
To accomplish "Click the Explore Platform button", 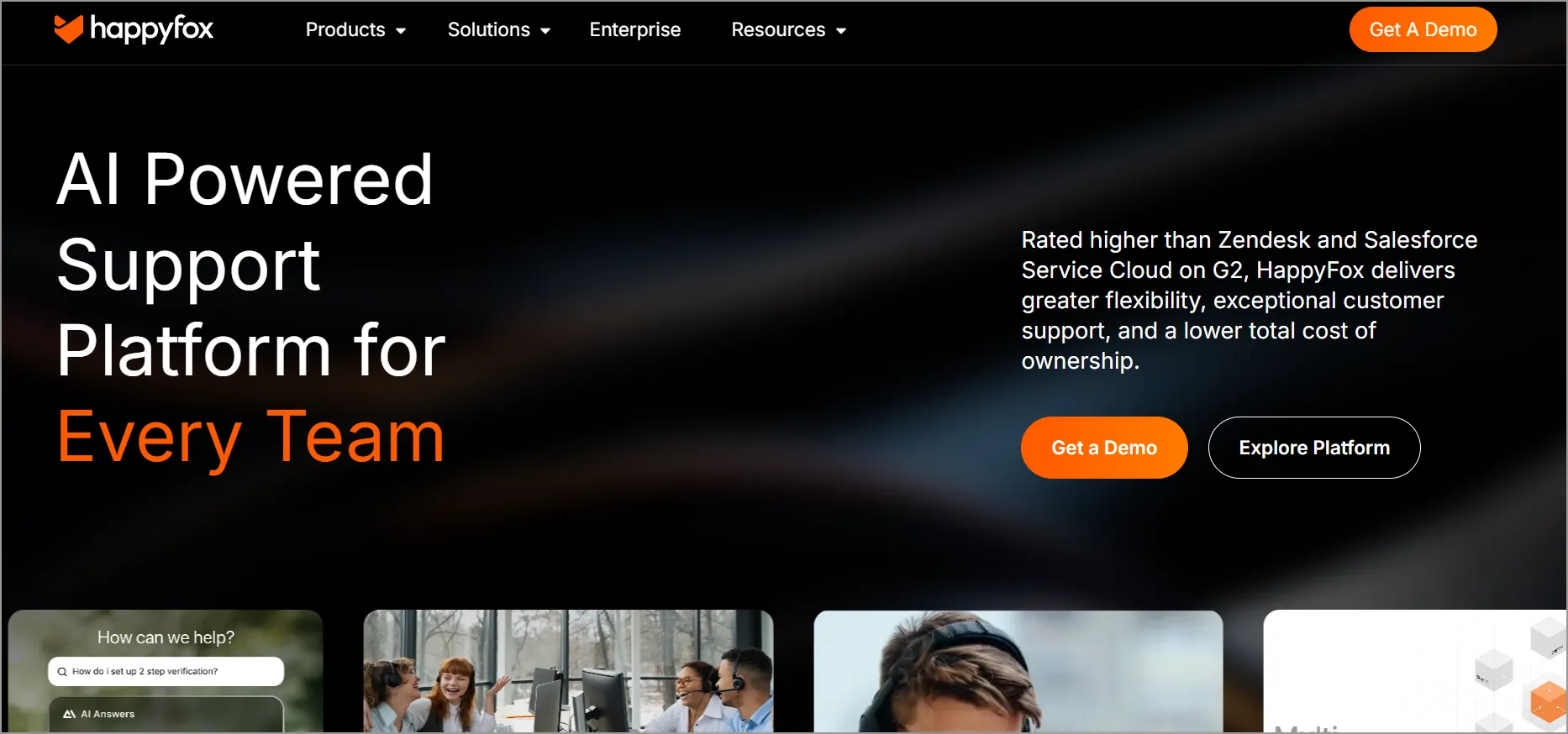I will (x=1314, y=448).
